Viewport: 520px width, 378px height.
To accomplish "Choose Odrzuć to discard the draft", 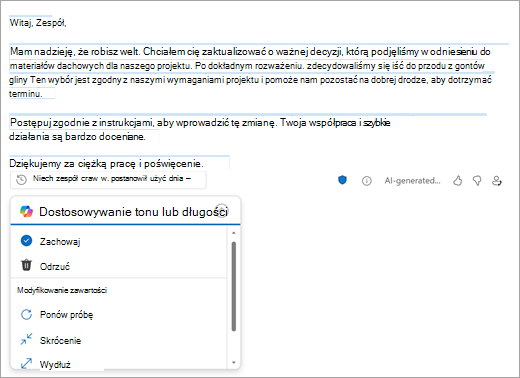I will tap(119, 266).
